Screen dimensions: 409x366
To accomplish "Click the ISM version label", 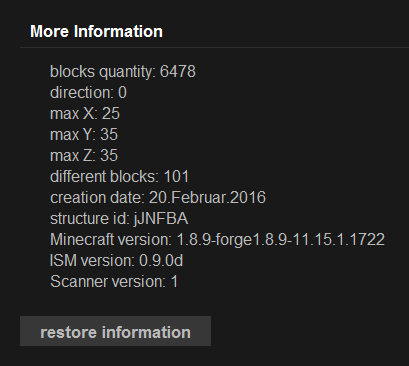I will [x=92, y=260].
